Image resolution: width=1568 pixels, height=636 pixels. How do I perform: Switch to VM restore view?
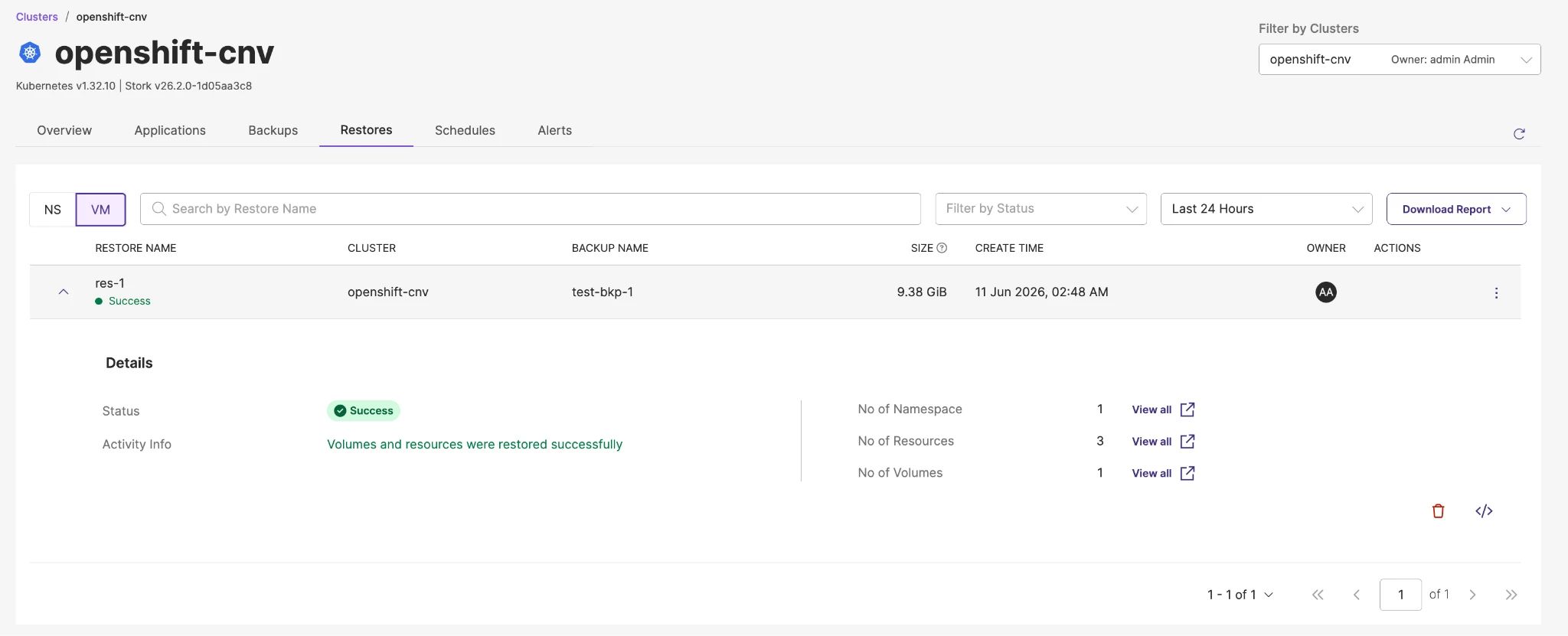tap(100, 210)
